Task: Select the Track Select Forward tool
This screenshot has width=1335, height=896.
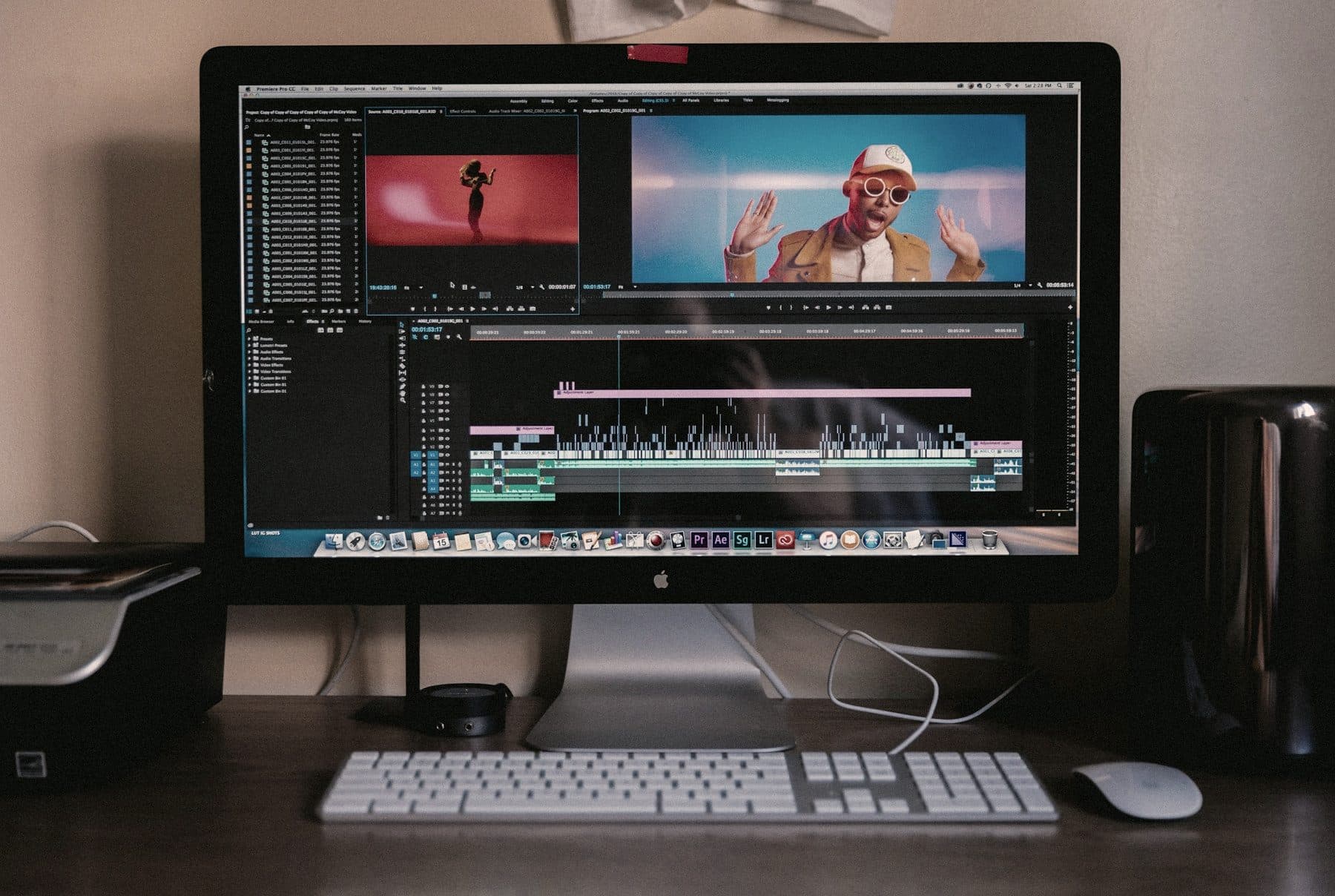Action: point(402,331)
